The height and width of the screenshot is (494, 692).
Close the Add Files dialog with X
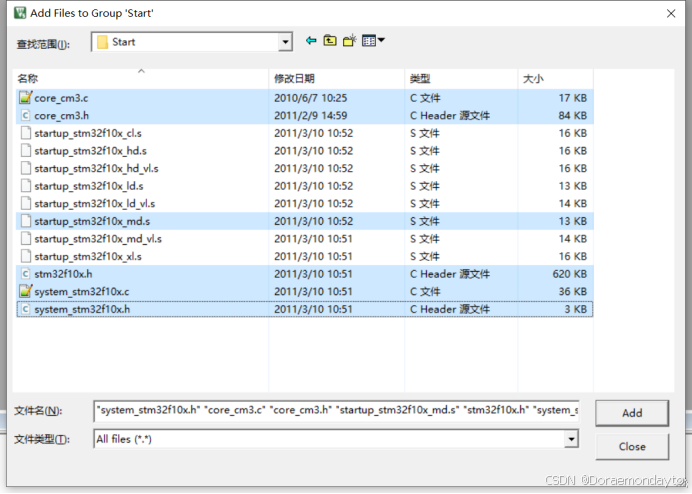tap(671, 14)
